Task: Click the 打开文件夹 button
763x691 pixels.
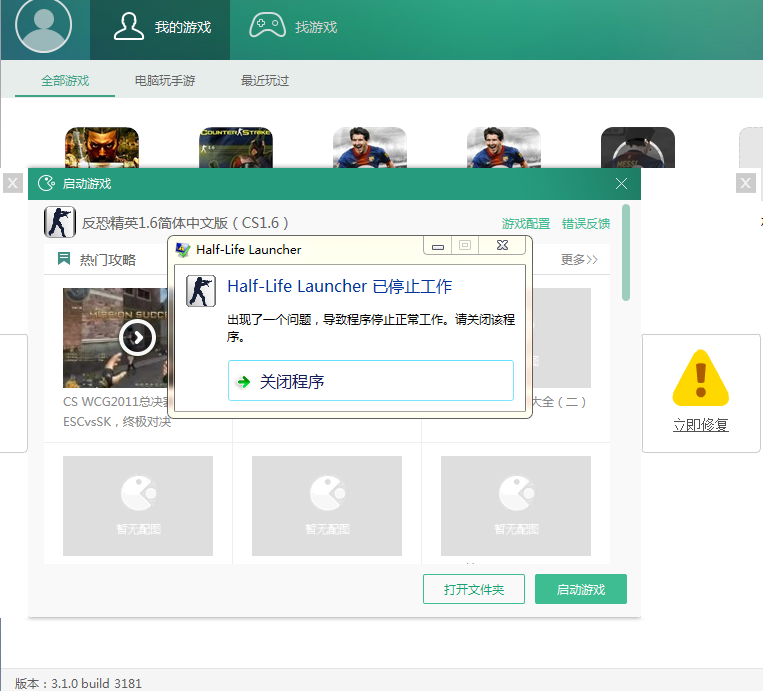Action: tap(474, 589)
